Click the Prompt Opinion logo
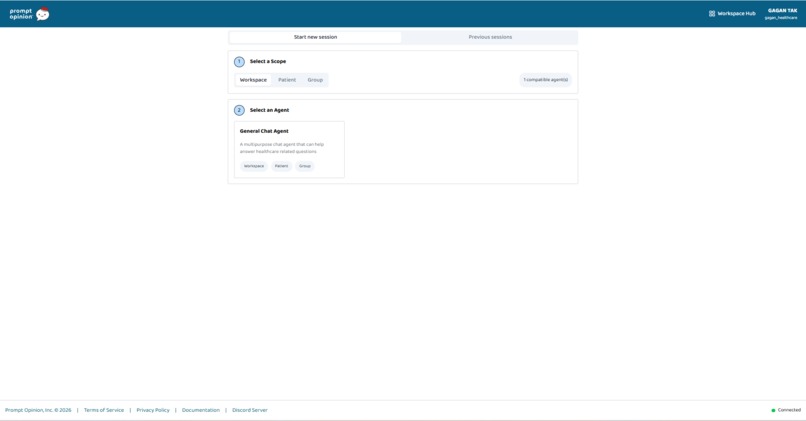The height and width of the screenshot is (421, 806). tap(29, 14)
